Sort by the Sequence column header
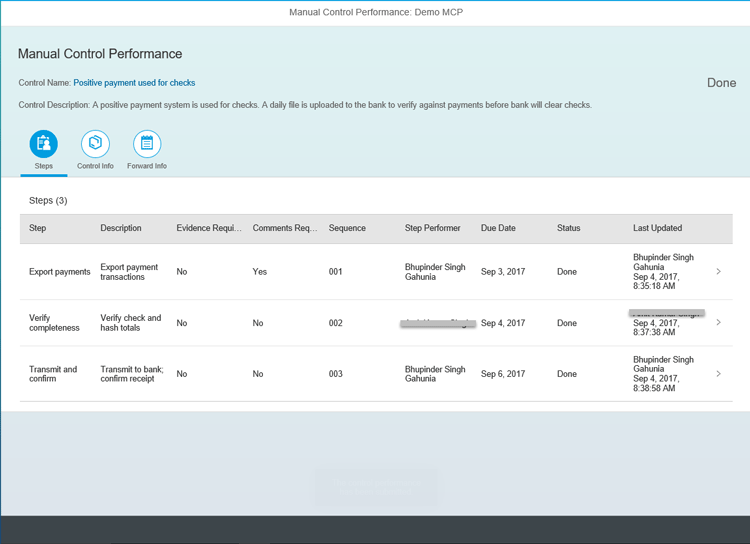This screenshot has width=750, height=544. click(347, 228)
